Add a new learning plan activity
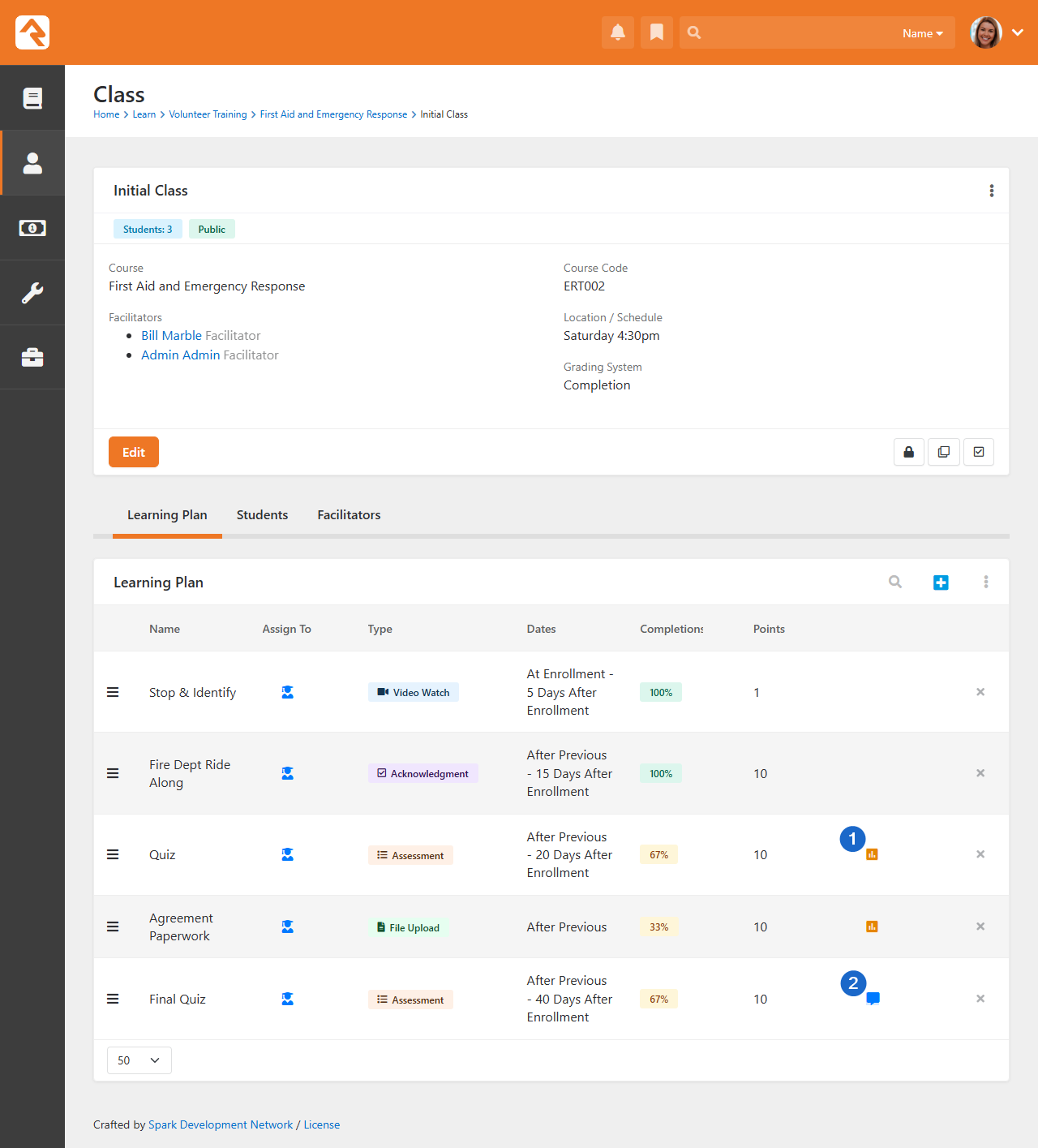This screenshot has width=1038, height=1148. tap(941, 583)
